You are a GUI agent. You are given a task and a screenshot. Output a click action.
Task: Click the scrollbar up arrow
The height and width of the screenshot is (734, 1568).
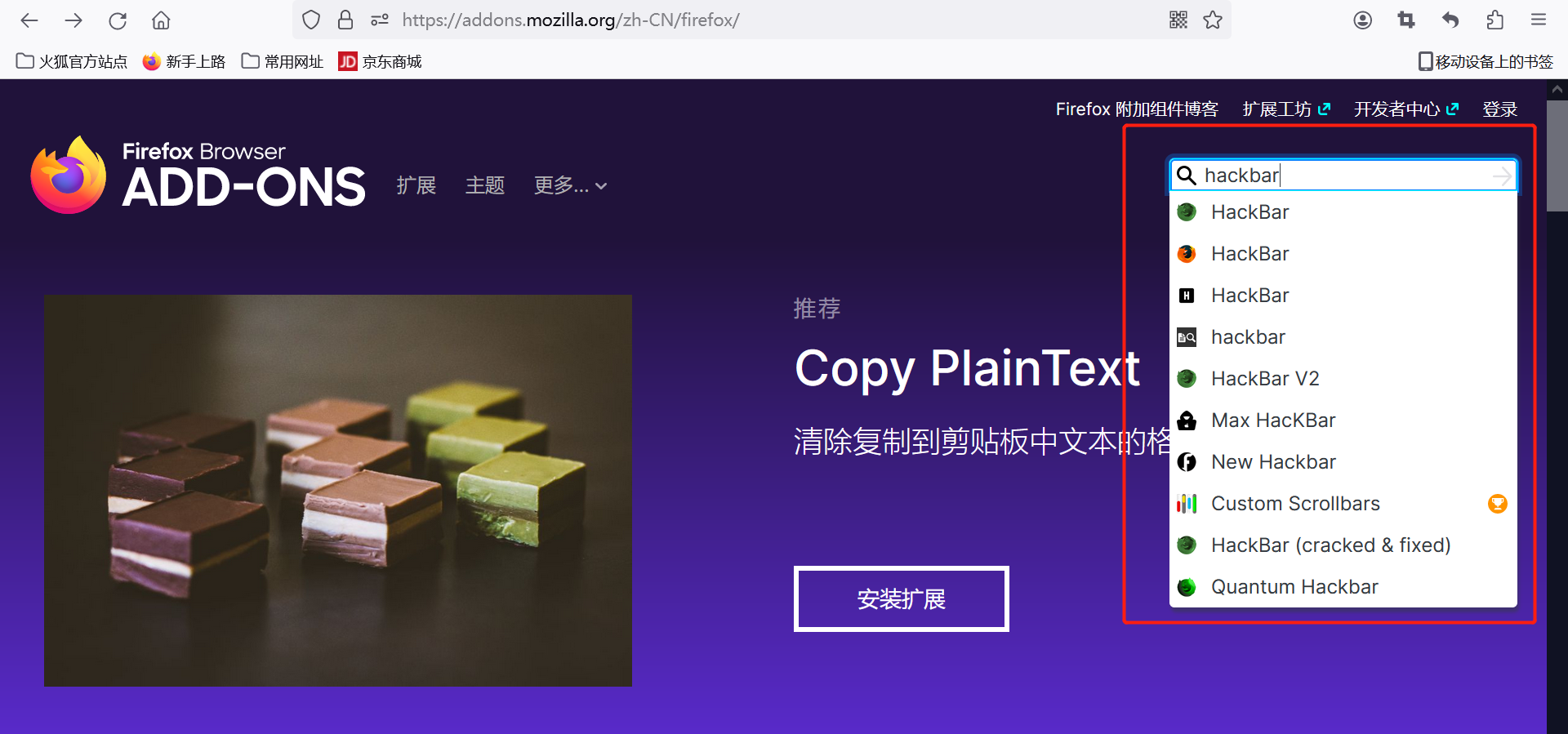click(x=1557, y=89)
